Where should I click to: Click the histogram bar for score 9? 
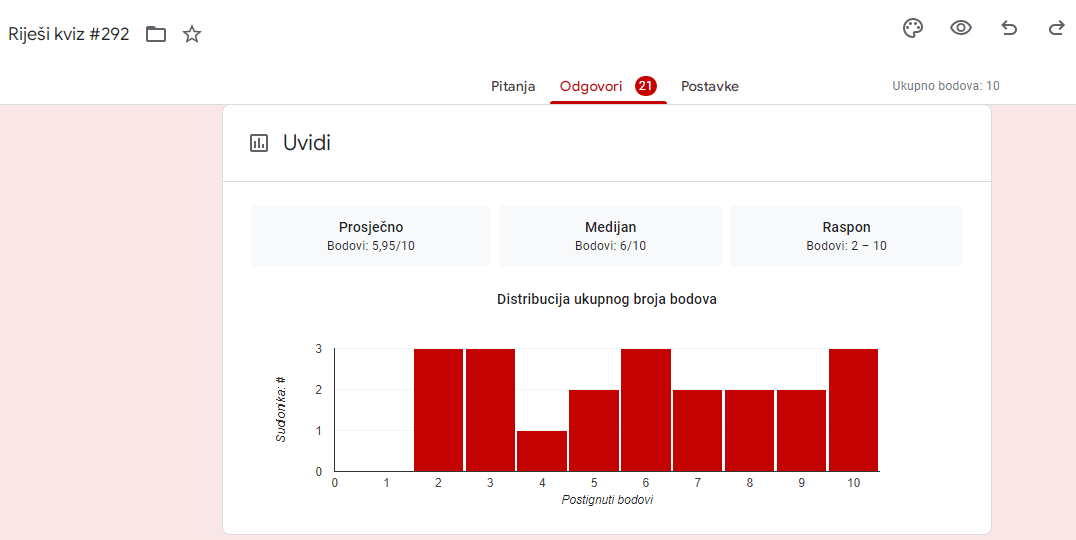pos(802,430)
